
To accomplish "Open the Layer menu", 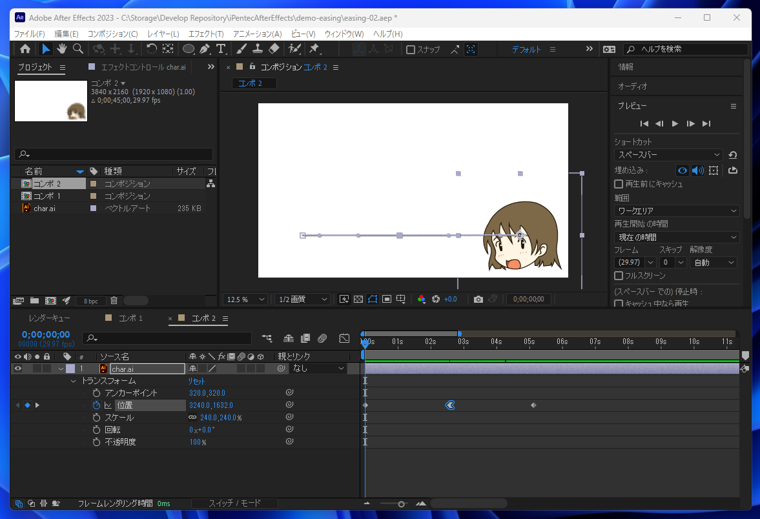I will [x=163, y=34].
